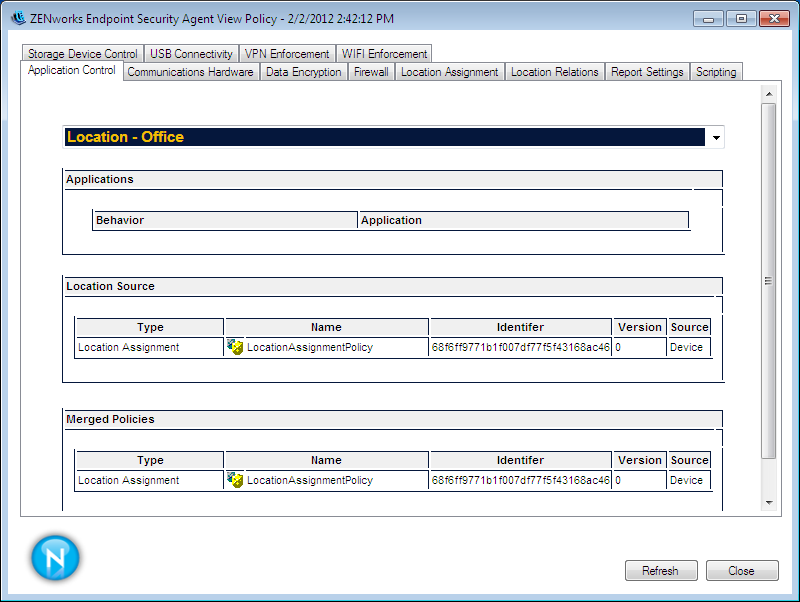Screen dimensions: 800x602
Task: Click the Location - Office combo box
Action: 393,137
